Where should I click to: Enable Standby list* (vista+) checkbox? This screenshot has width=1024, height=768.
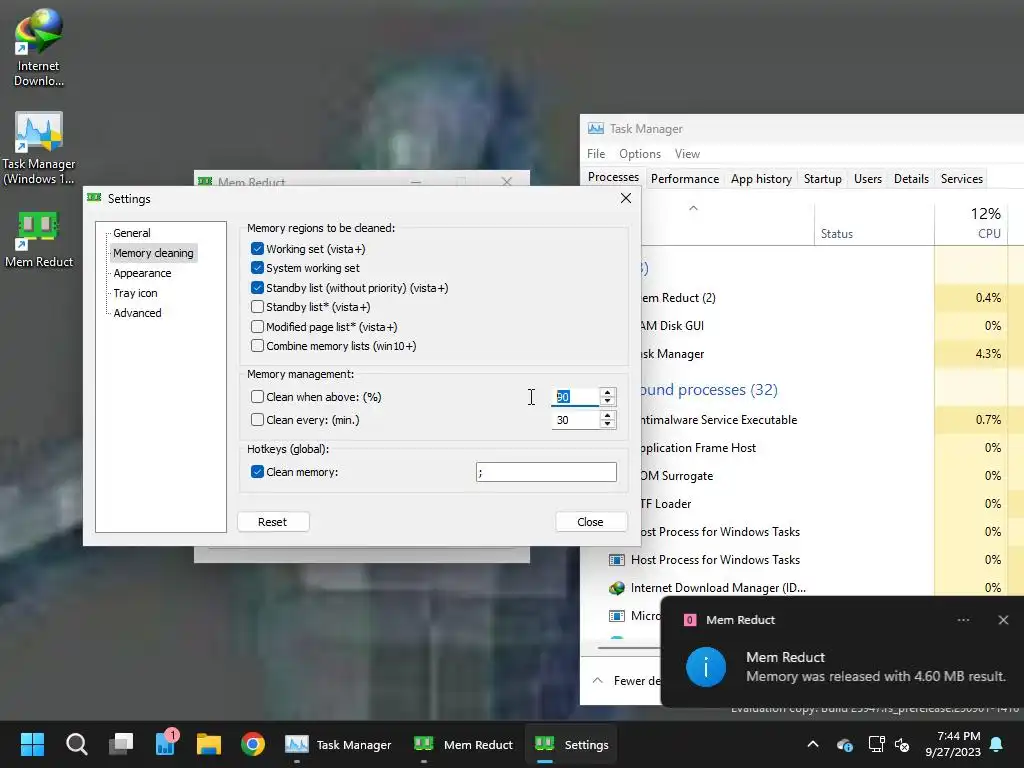click(257, 307)
